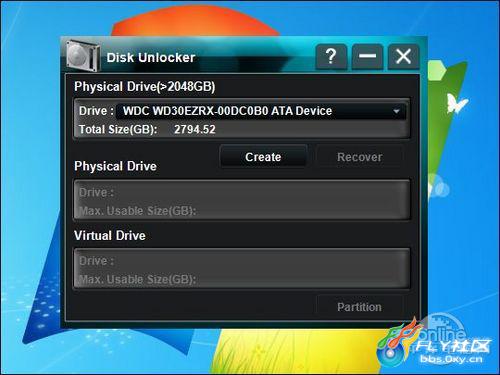The image size is (500, 375).
Task: Minimize the Disk Unlocker window
Action: [x=367, y=57]
